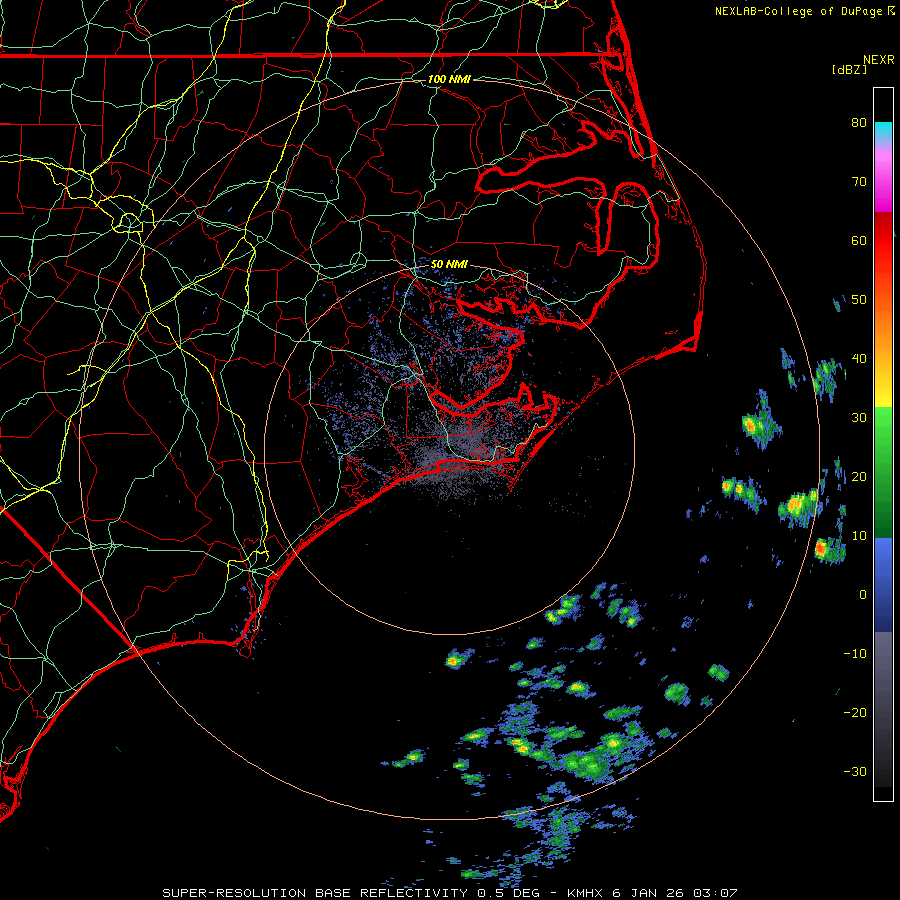900x900 pixels.
Task: Click the 20 value on the dBZ scale
Action: (859, 477)
